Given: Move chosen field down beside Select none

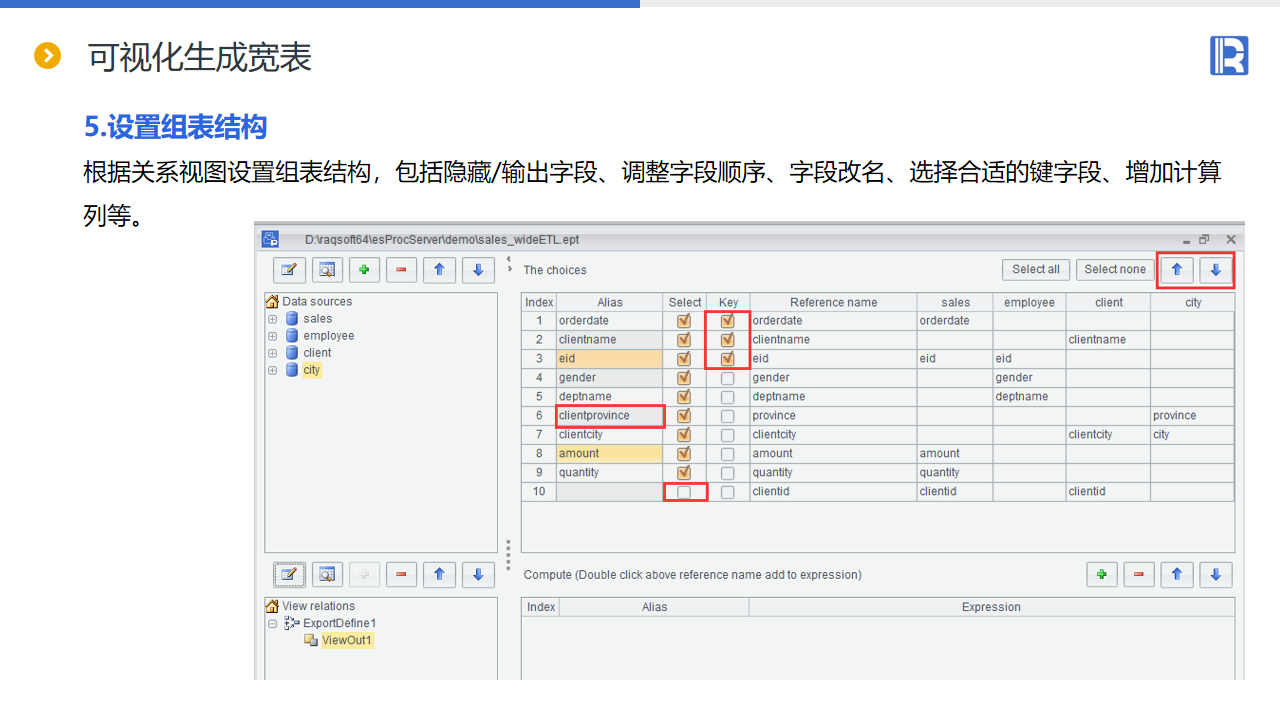Looking at the screenshot, I should pos(1216,269).
